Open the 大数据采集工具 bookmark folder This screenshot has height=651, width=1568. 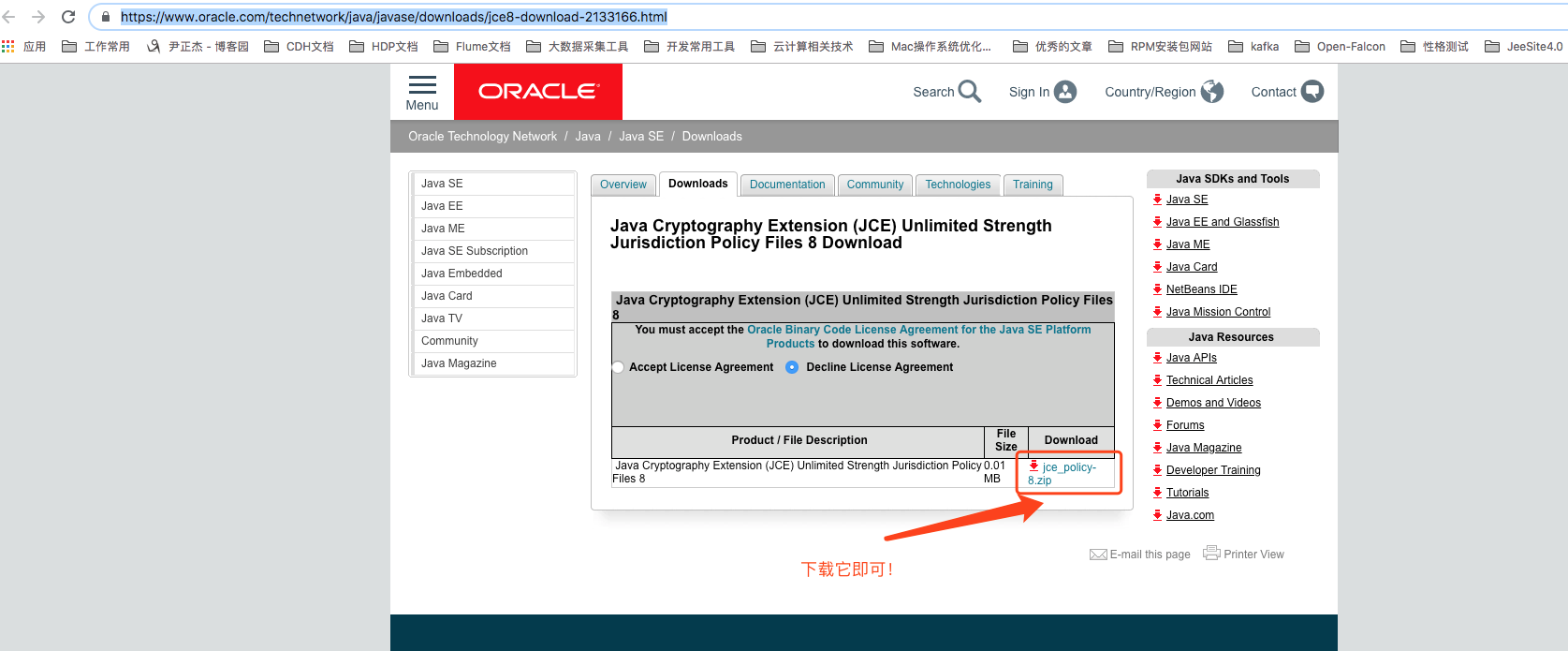point(578,46)
